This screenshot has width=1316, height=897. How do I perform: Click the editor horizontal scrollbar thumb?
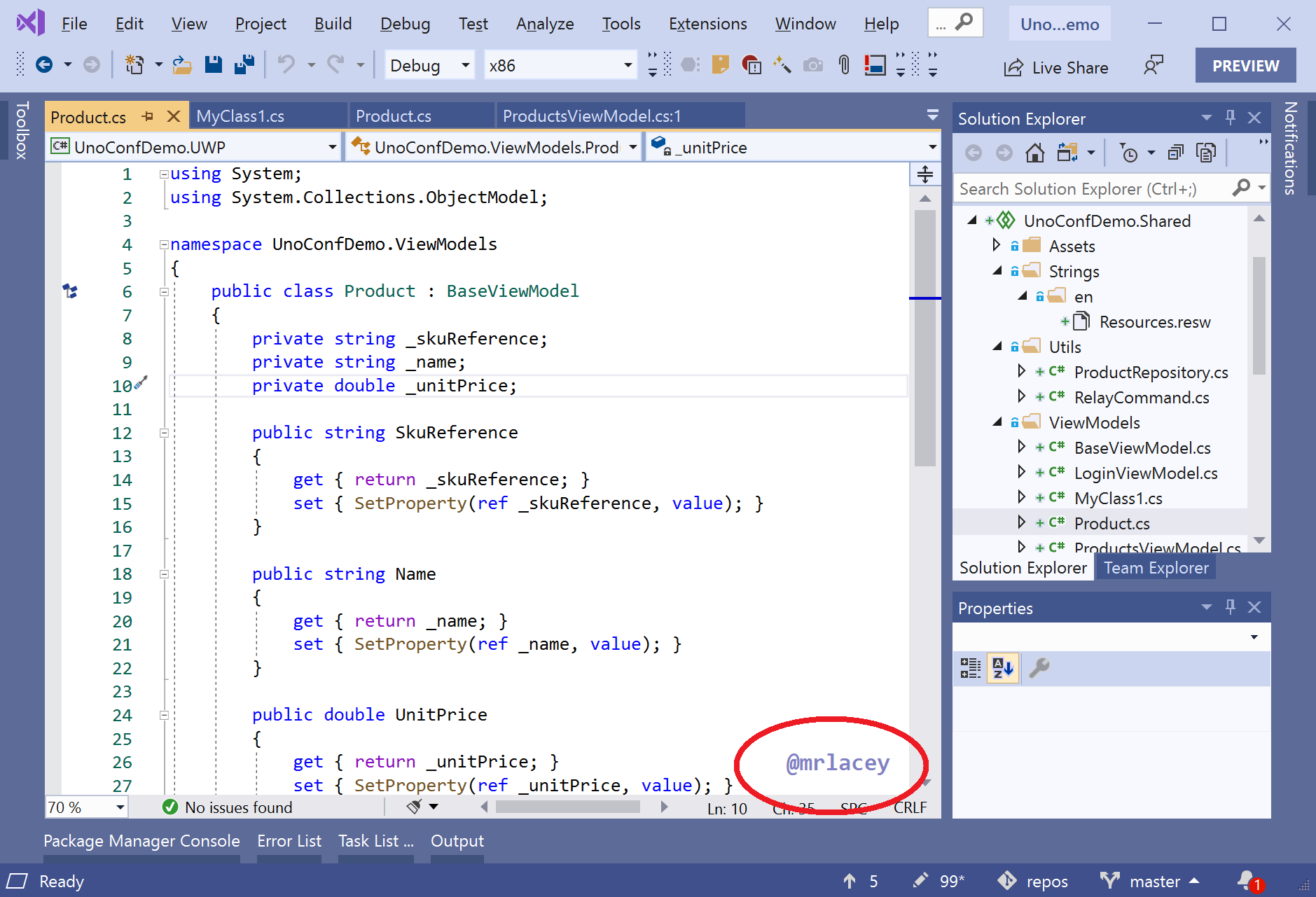pos(568,807)
